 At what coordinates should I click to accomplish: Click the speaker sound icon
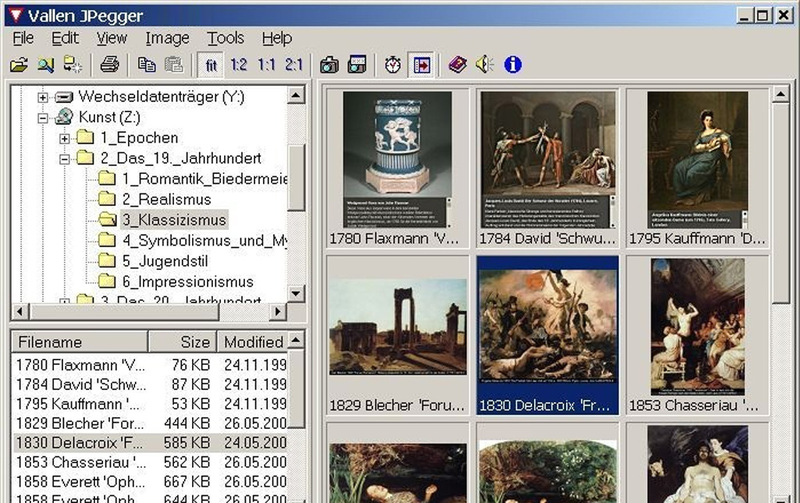coord(485,65)
